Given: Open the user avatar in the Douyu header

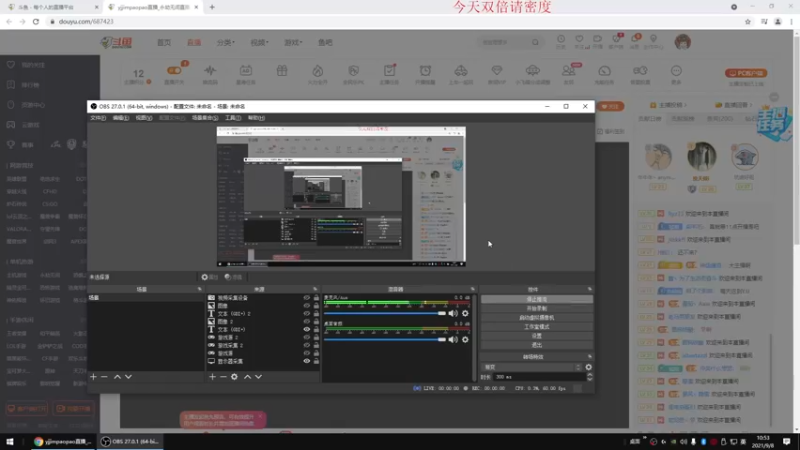Looking at the screenshot, I should (x=683, y=42).
